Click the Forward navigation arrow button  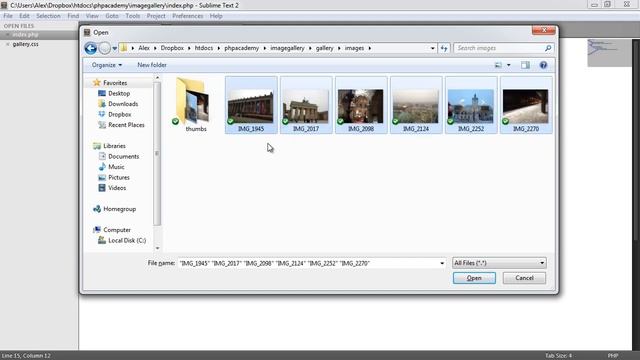tap(105, 48)
